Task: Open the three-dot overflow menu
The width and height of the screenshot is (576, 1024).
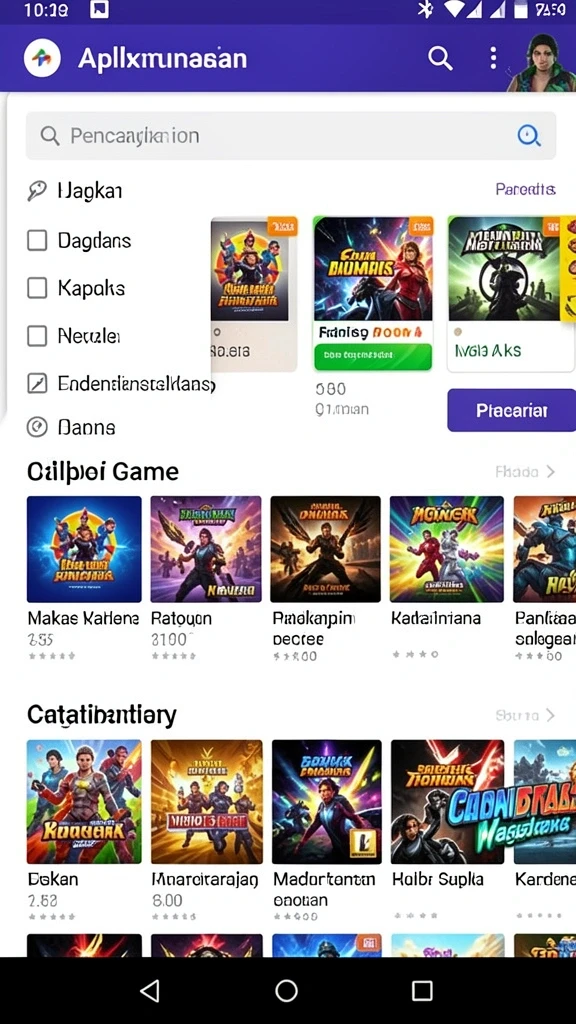Action: pyautogui.click(x=493, y=58)
